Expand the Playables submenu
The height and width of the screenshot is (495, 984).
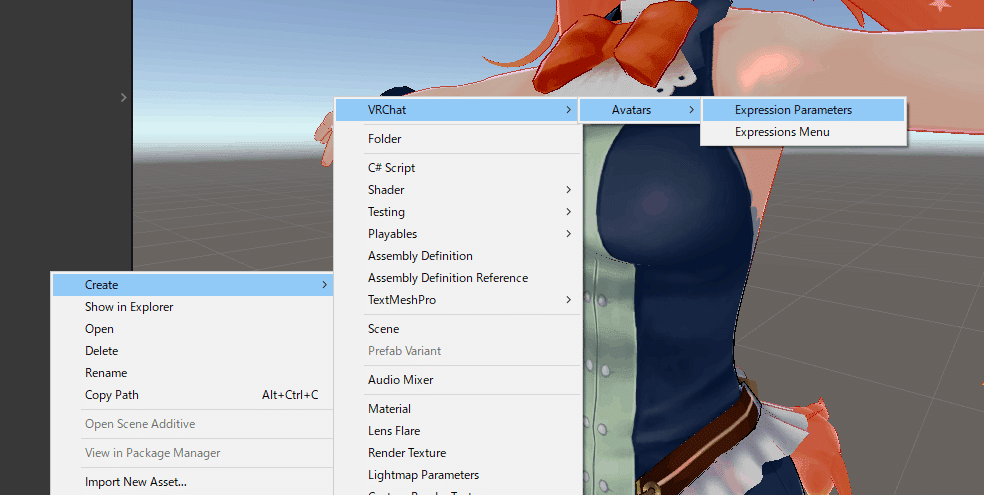click(x=456, y=234)
